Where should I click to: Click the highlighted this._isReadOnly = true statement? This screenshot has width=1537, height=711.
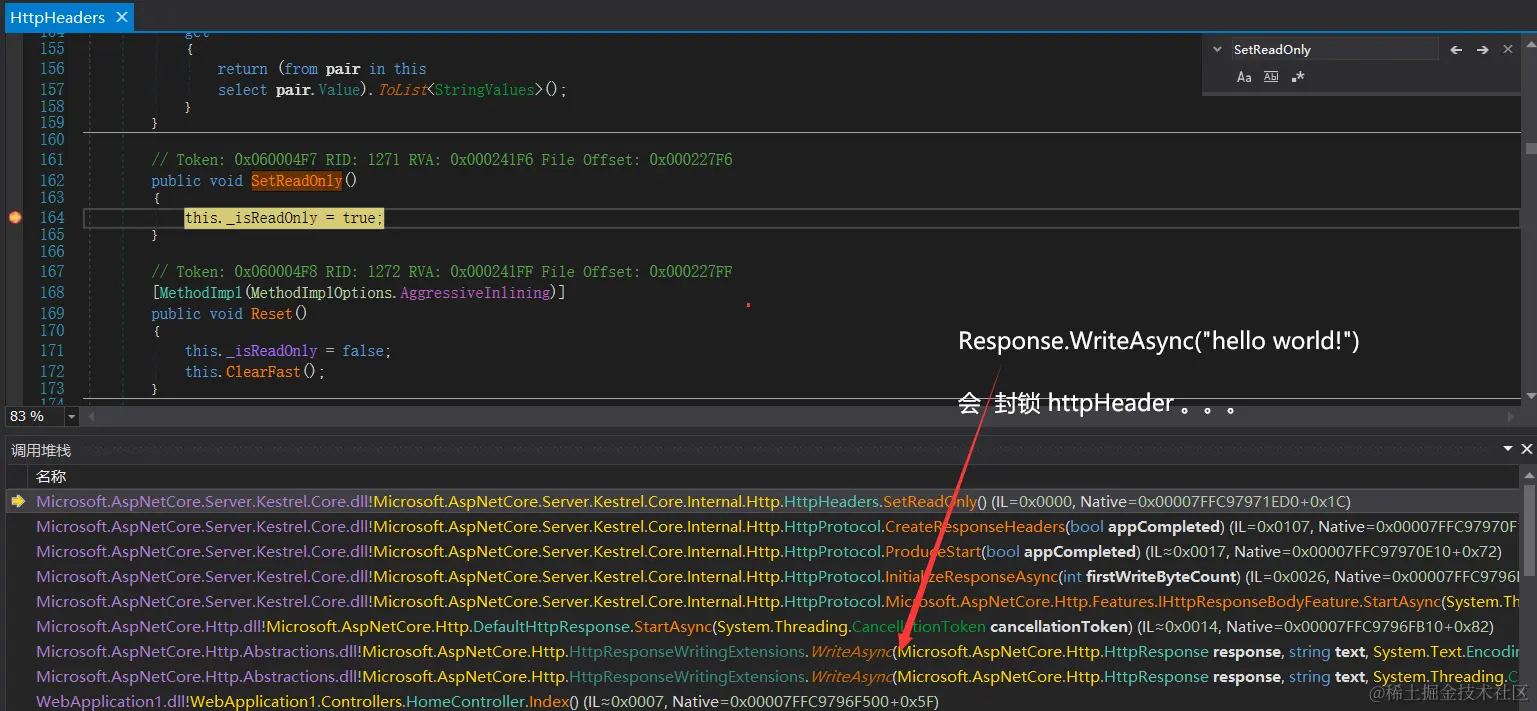[x=284, y=217]
